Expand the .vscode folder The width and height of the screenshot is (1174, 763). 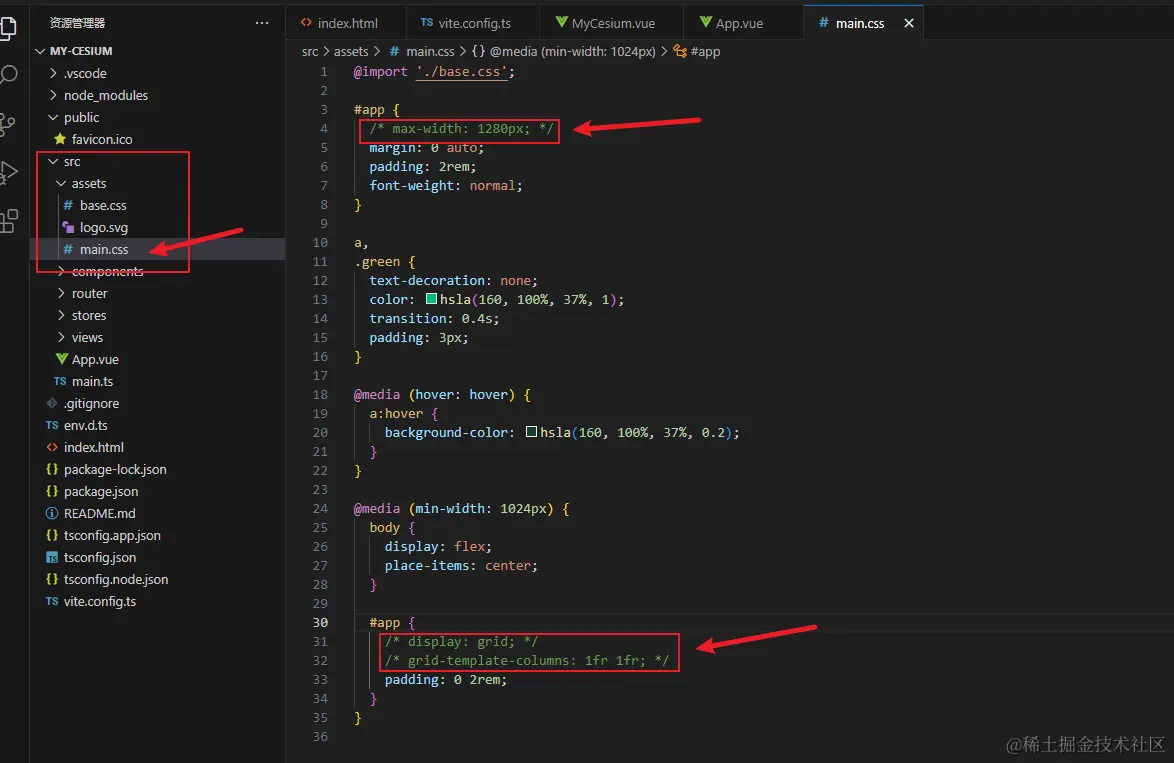[x=53, y=73]
